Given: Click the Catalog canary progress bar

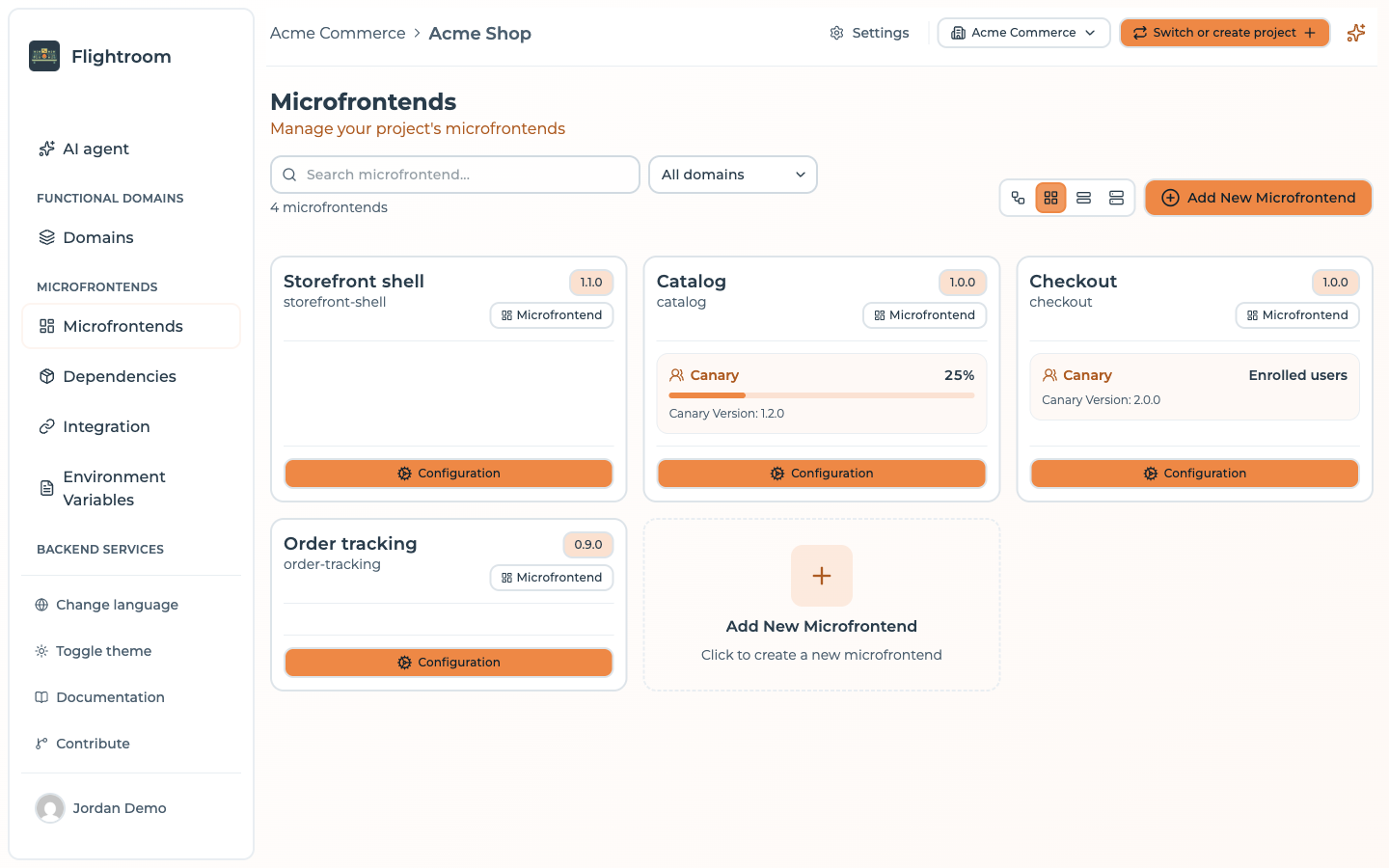Looking at the screenshot, I should (x=822, y=395).
